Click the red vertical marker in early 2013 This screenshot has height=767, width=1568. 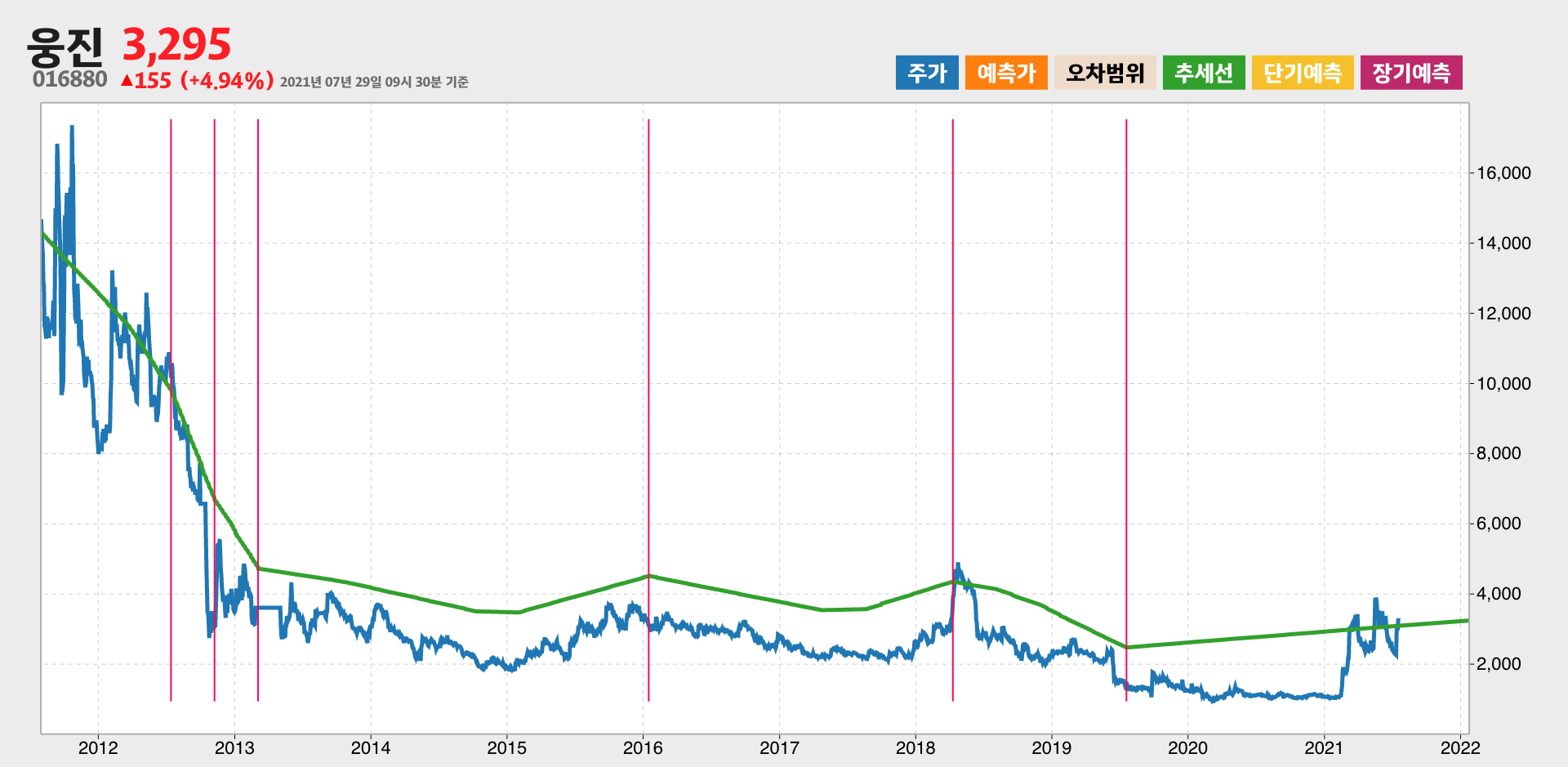(258, 410)
